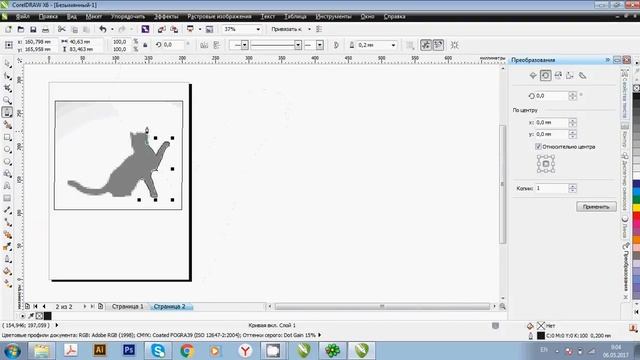The height and width of the screenshot is (360, 640).
Task: Open the Эффекты menu
Action: point(166,17)
